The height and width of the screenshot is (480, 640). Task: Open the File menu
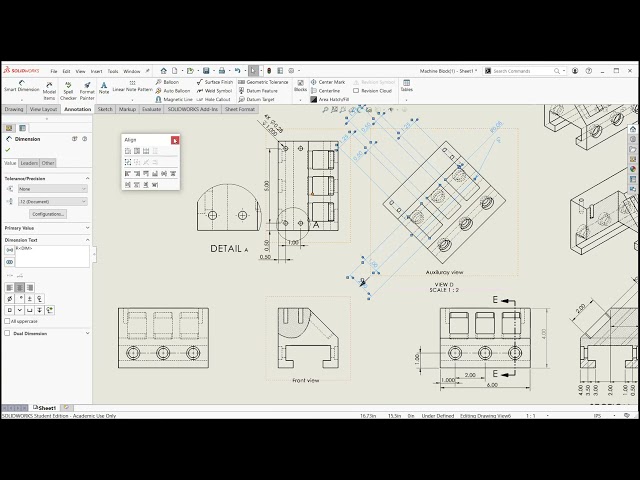click(53, 71)
